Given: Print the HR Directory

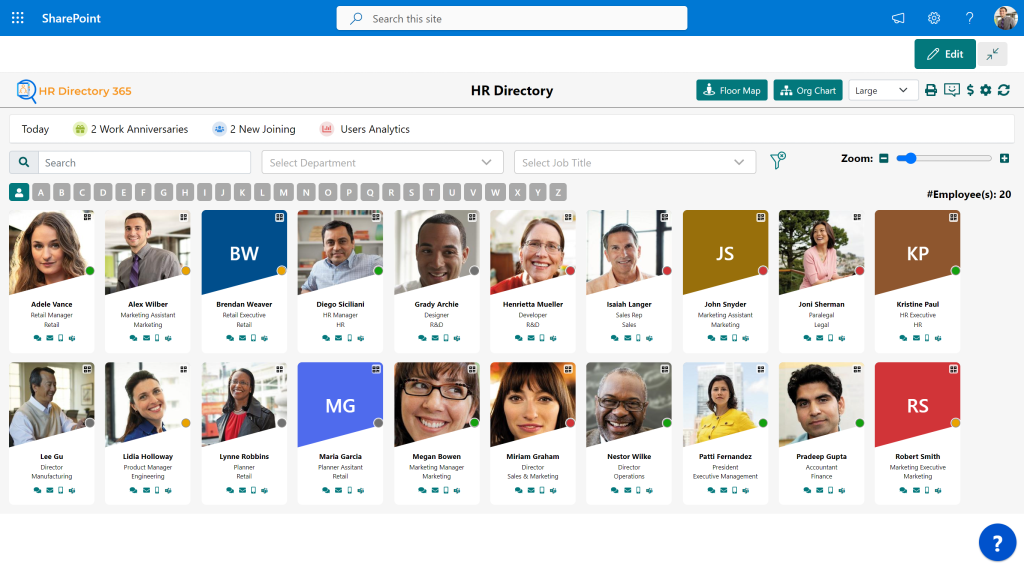Looking at the screenshot, I should (x=931, y=89).
